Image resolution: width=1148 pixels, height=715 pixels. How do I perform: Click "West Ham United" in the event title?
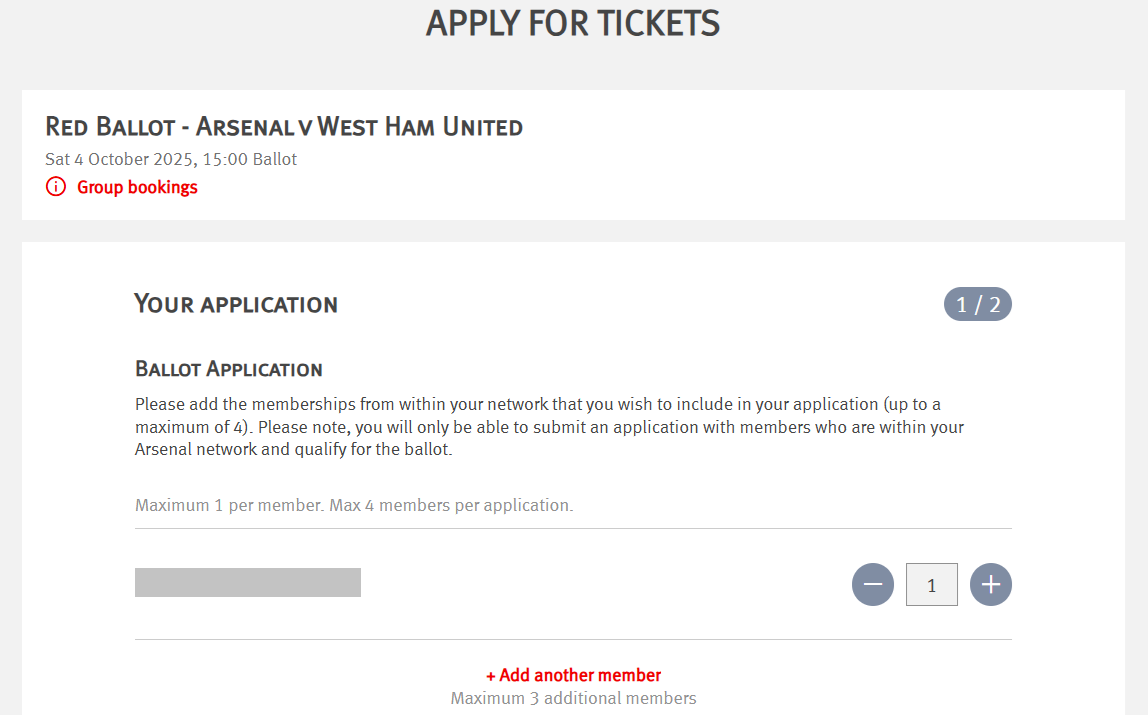[x=420, y=127]
